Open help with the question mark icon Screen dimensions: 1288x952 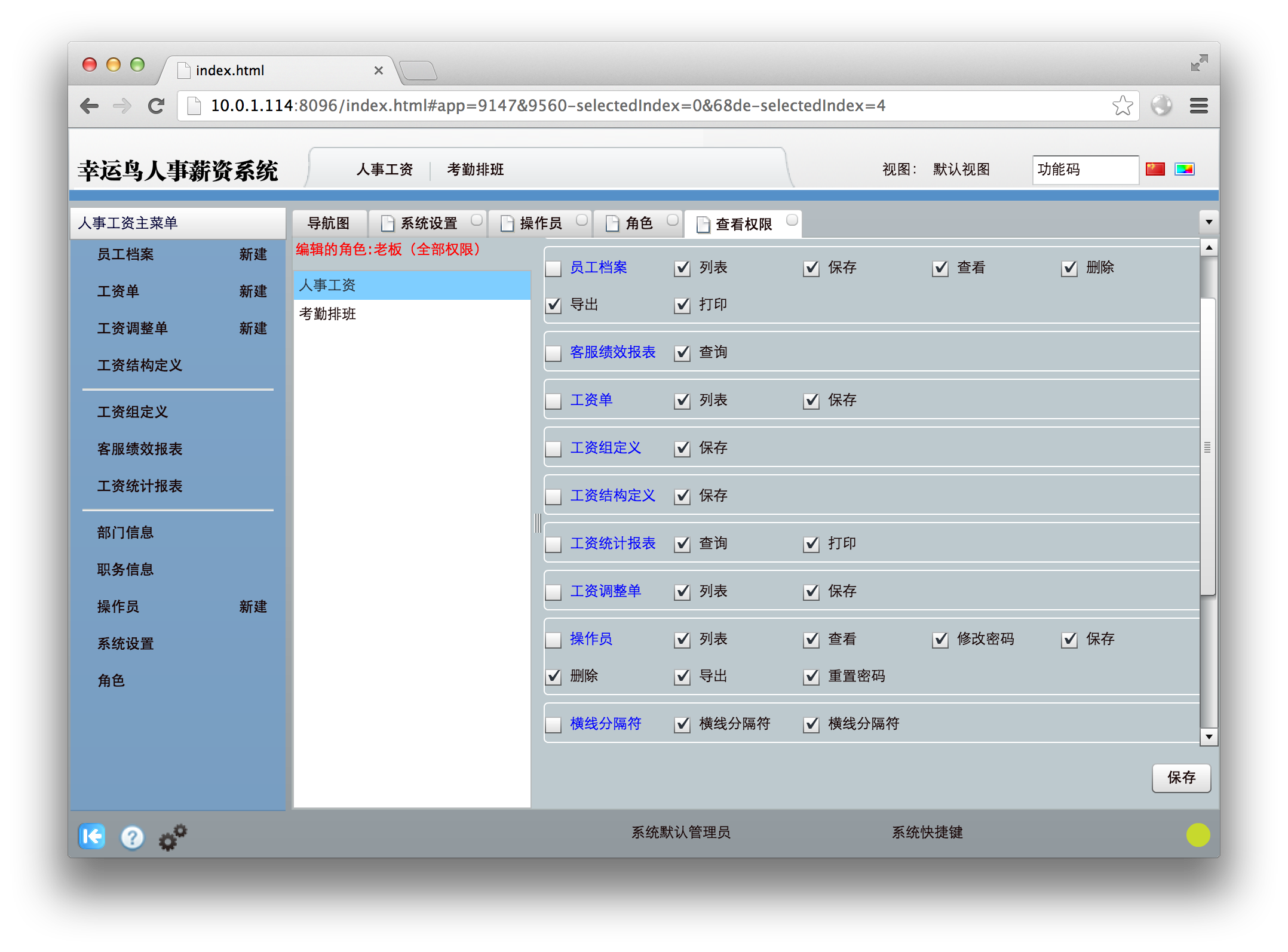click(132, 837)
